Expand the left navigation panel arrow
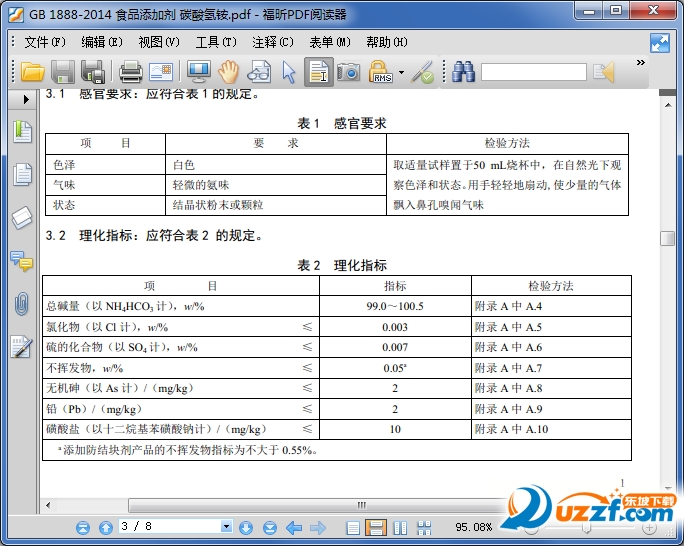The width and height of the screenshot is (684, 546). point(26,99)
